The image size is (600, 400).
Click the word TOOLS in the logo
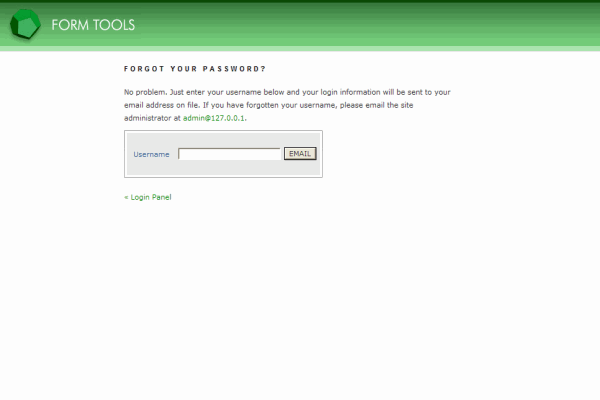coord(113,25)
